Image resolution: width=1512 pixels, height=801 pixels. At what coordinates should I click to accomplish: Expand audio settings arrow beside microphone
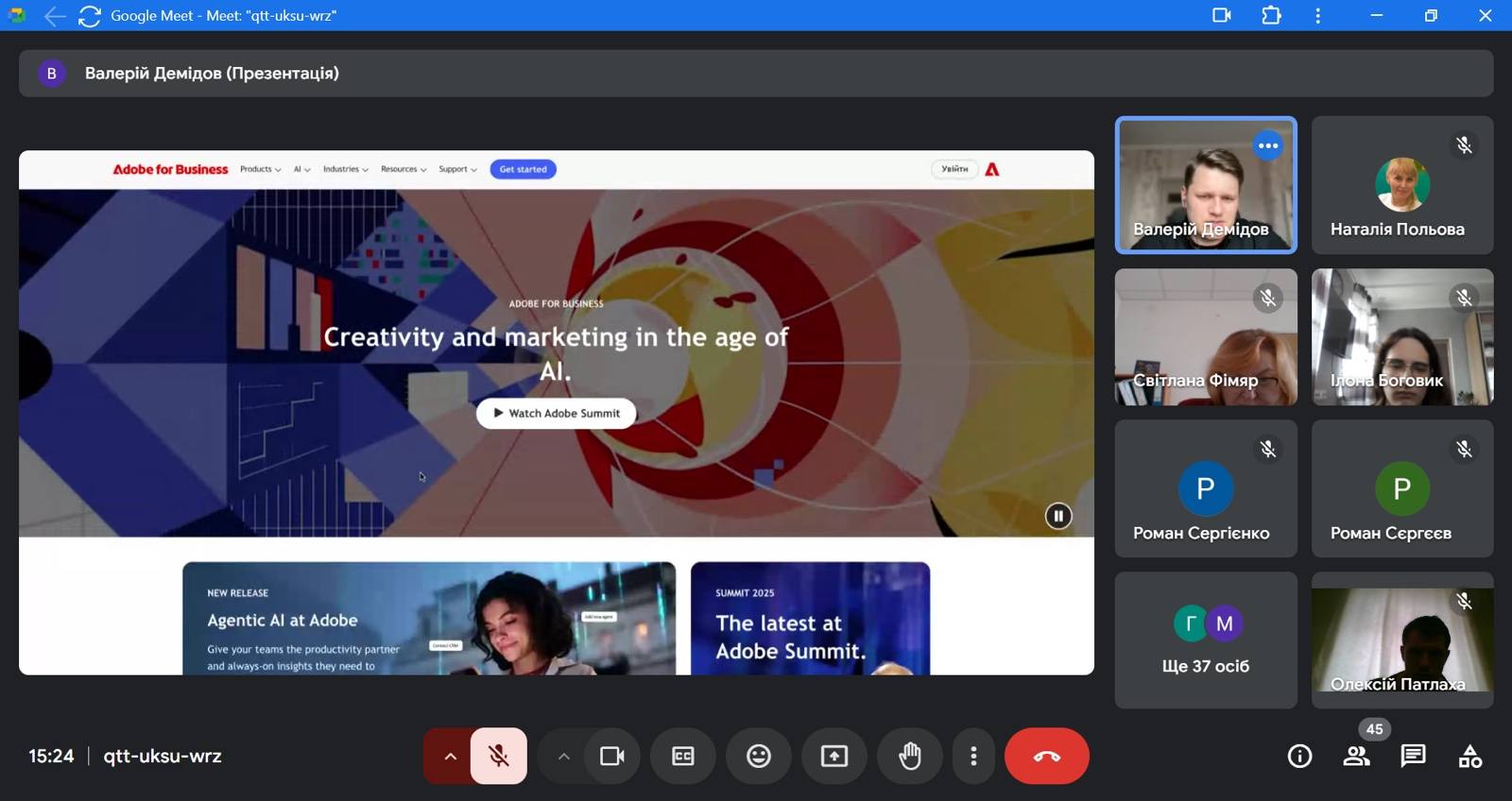[x=450, y=756]
